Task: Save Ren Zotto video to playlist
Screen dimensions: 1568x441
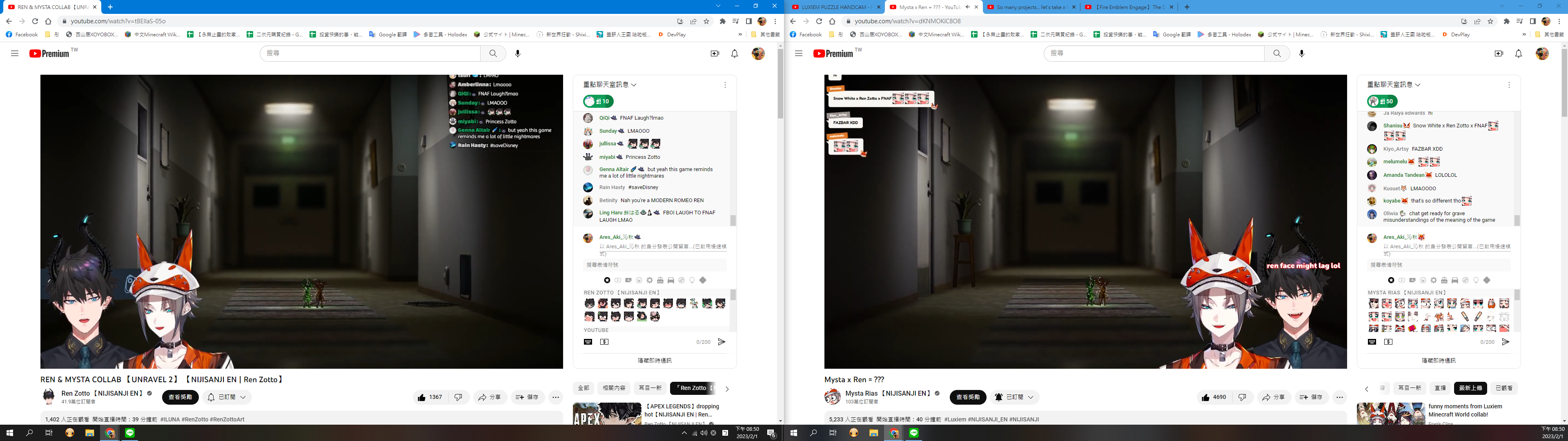Action: point(527,397)
